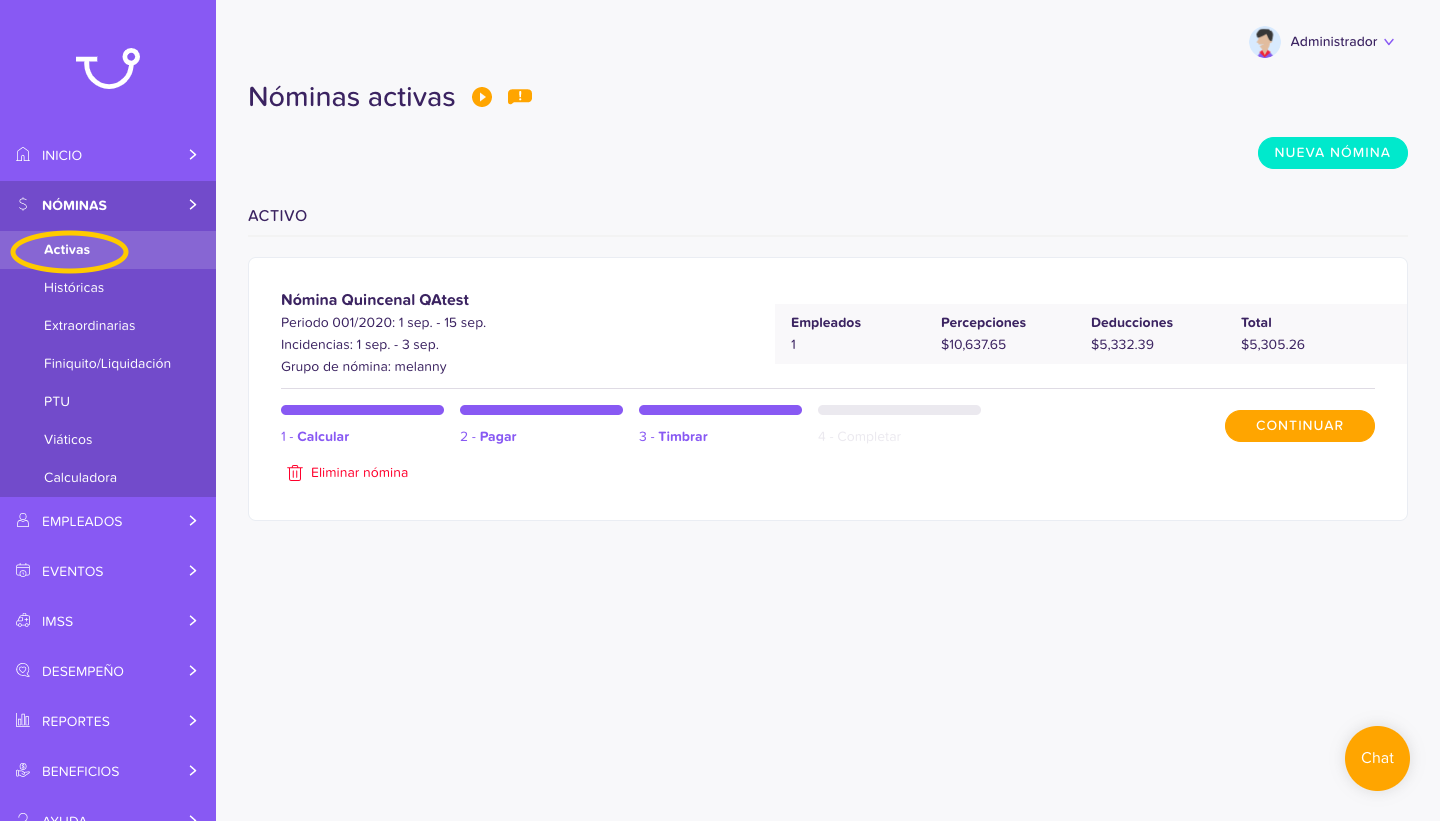Click the Incidencias: 1 sep. - 3 sep. text

click(360, 345)
